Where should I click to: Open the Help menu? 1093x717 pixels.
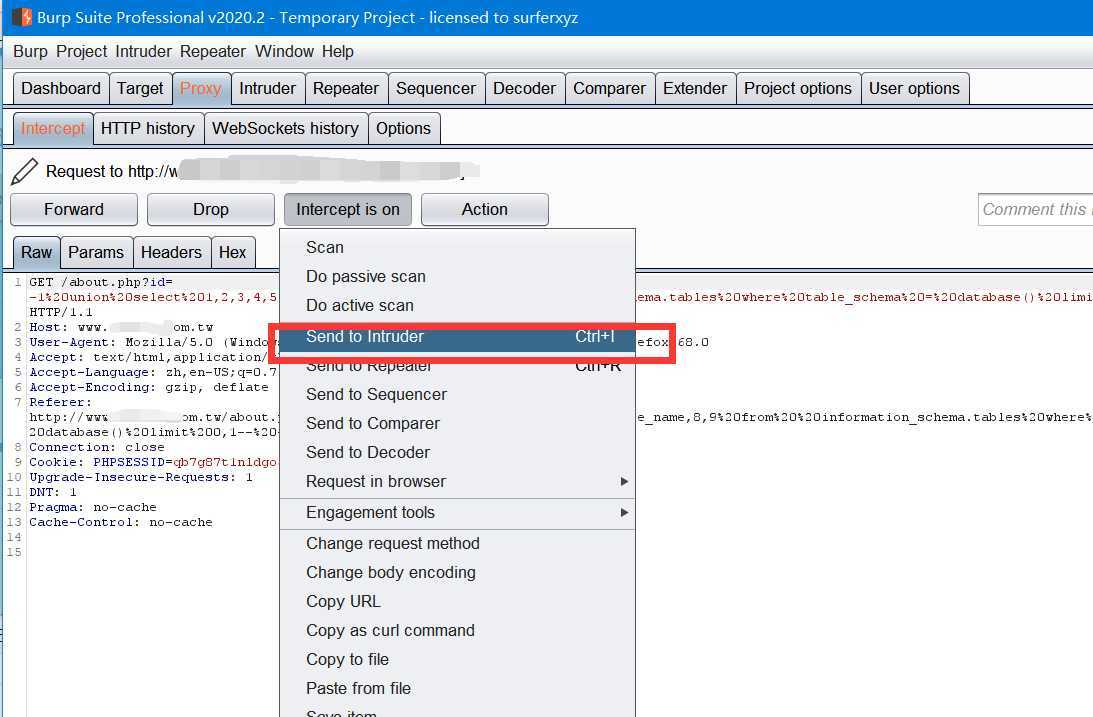(337, 52)
